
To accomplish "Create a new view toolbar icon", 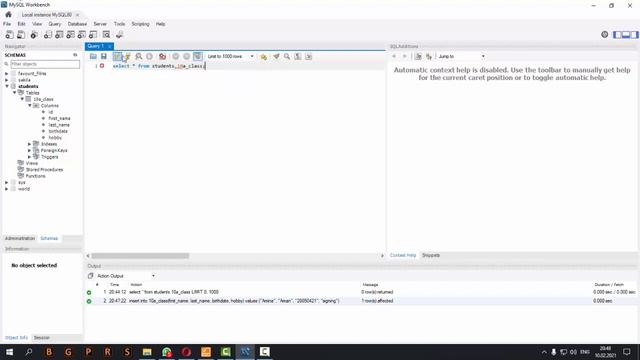I will tap(71, 35).
